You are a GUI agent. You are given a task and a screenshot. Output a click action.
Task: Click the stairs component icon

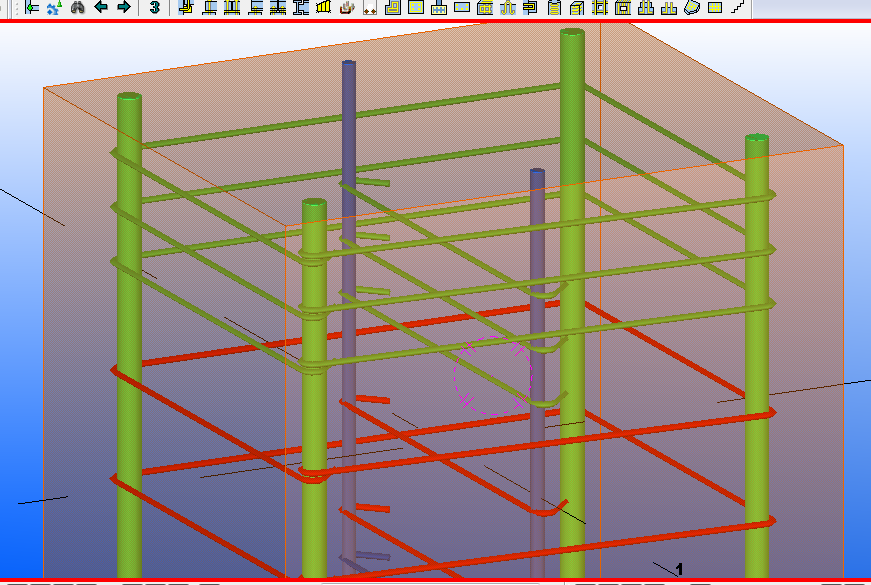pyautogui.click(x=737, y=7)
